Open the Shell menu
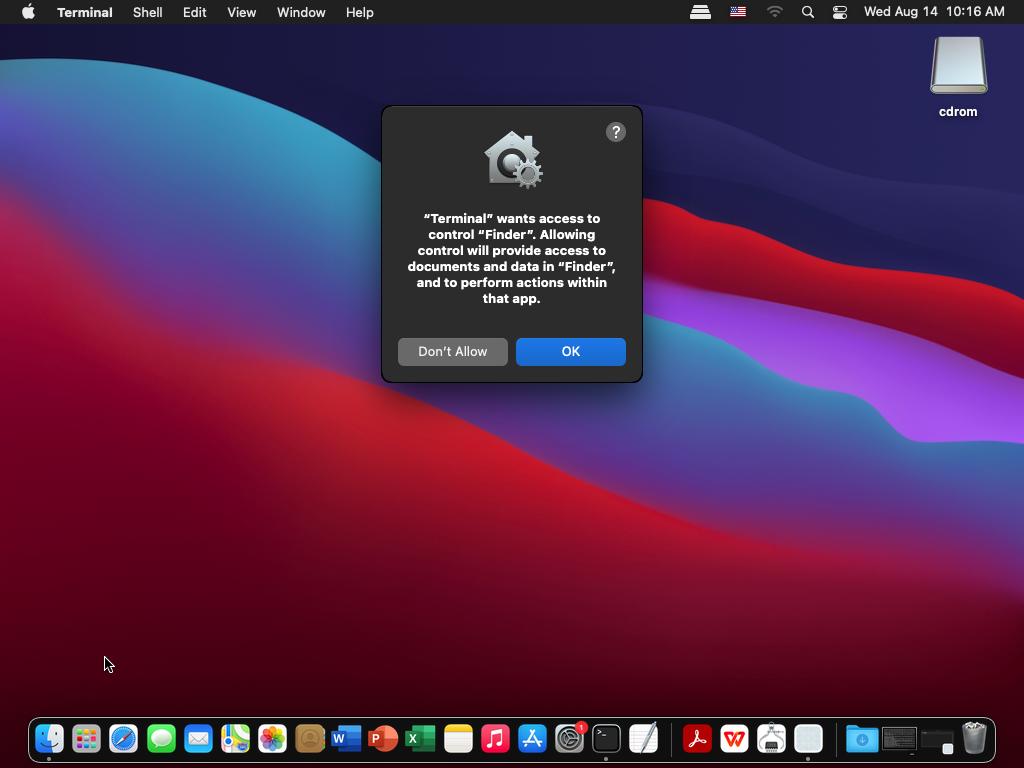 (x=148, y=12)
